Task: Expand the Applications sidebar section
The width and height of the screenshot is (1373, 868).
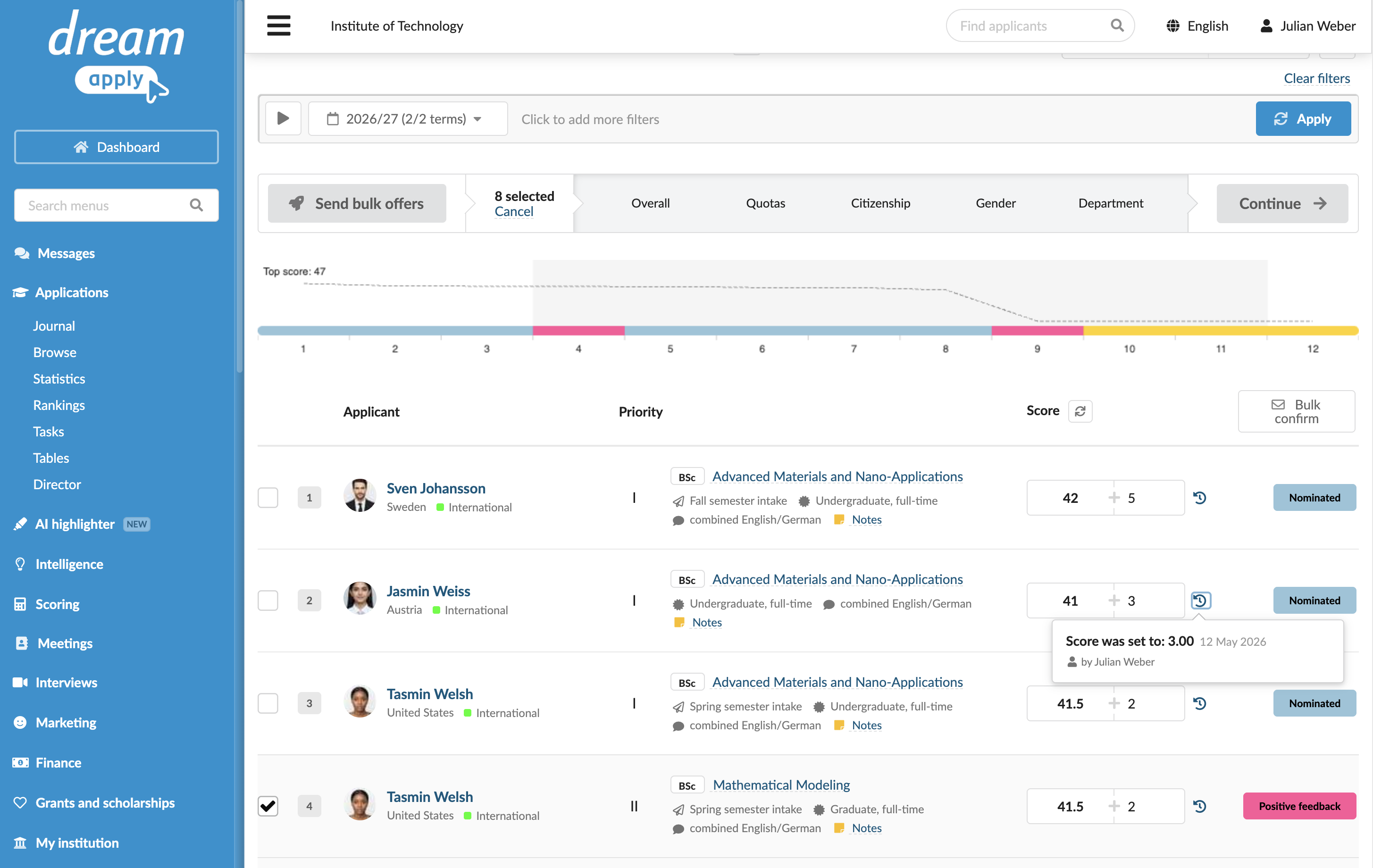Action: [72, 292]
